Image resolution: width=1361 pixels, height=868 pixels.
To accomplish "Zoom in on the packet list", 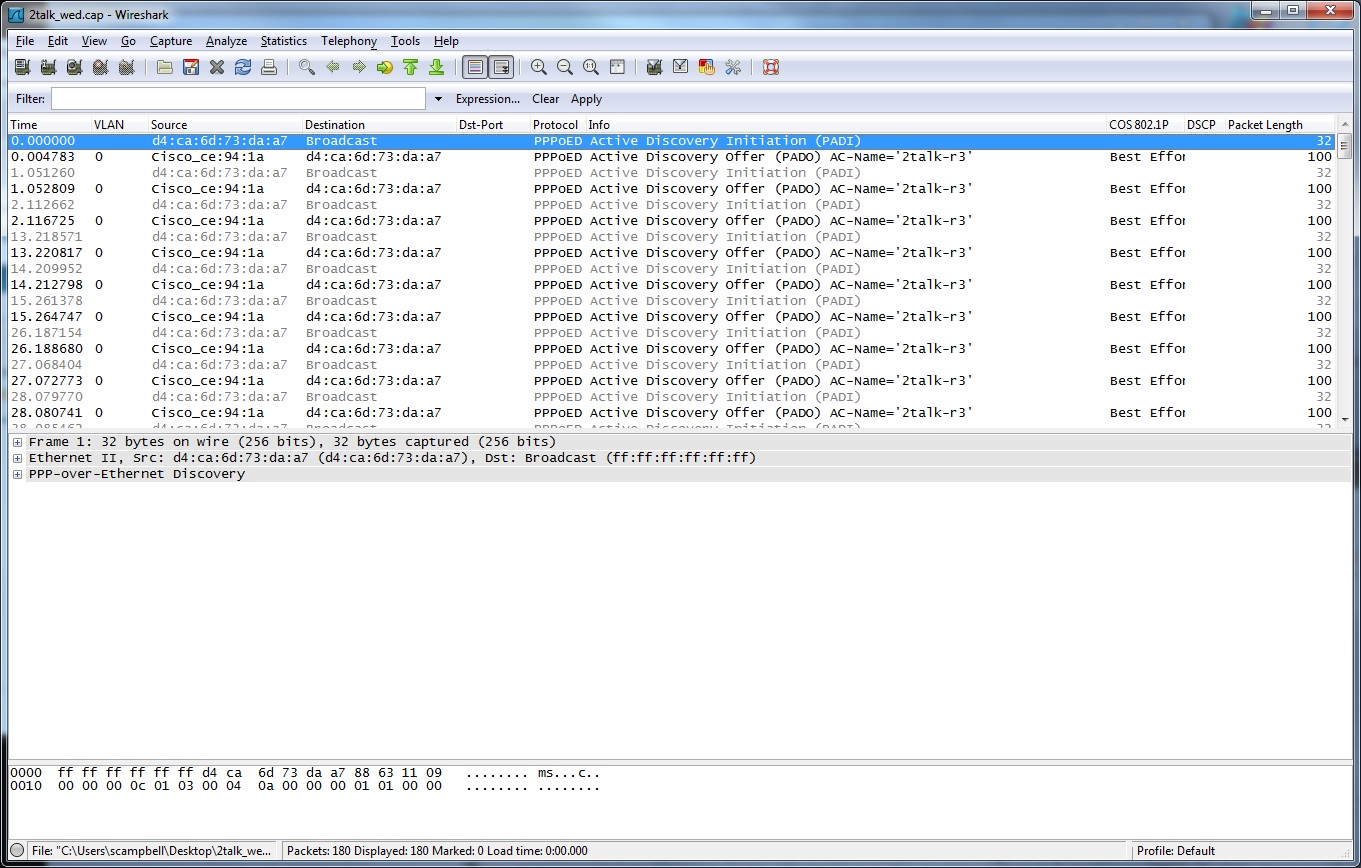I will point(538,67).
